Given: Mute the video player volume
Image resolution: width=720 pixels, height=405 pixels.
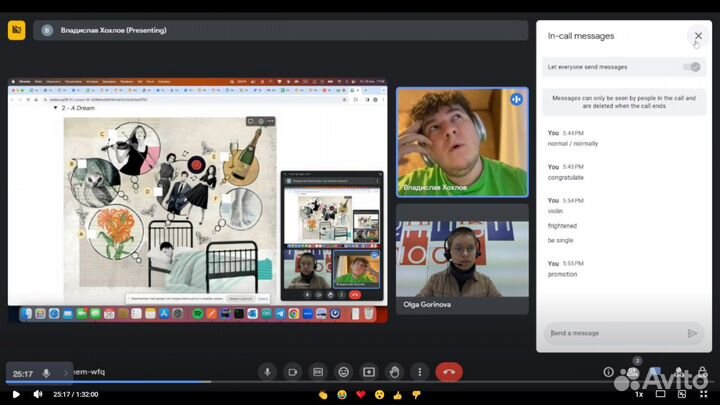Looking at the screenshot, I should pyautogui.click(x=38, y=394).
